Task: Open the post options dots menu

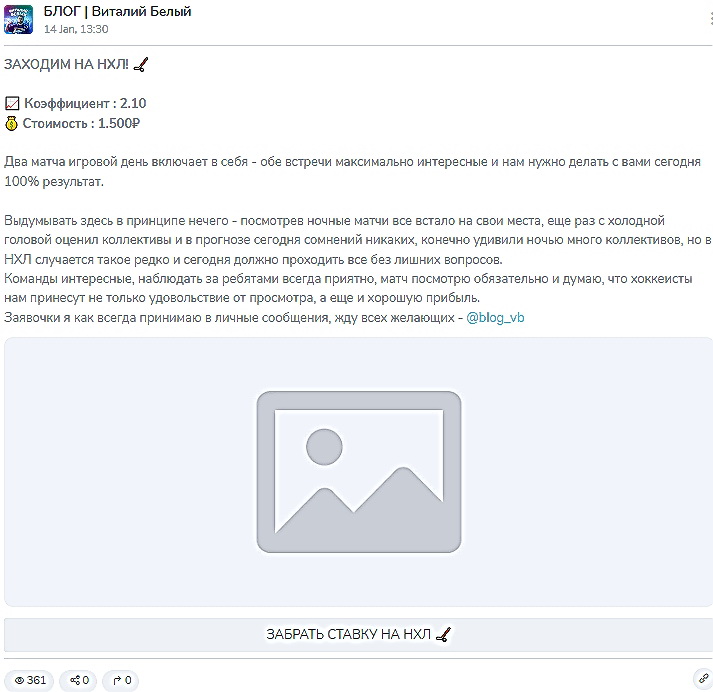Action: coord(710,18)
